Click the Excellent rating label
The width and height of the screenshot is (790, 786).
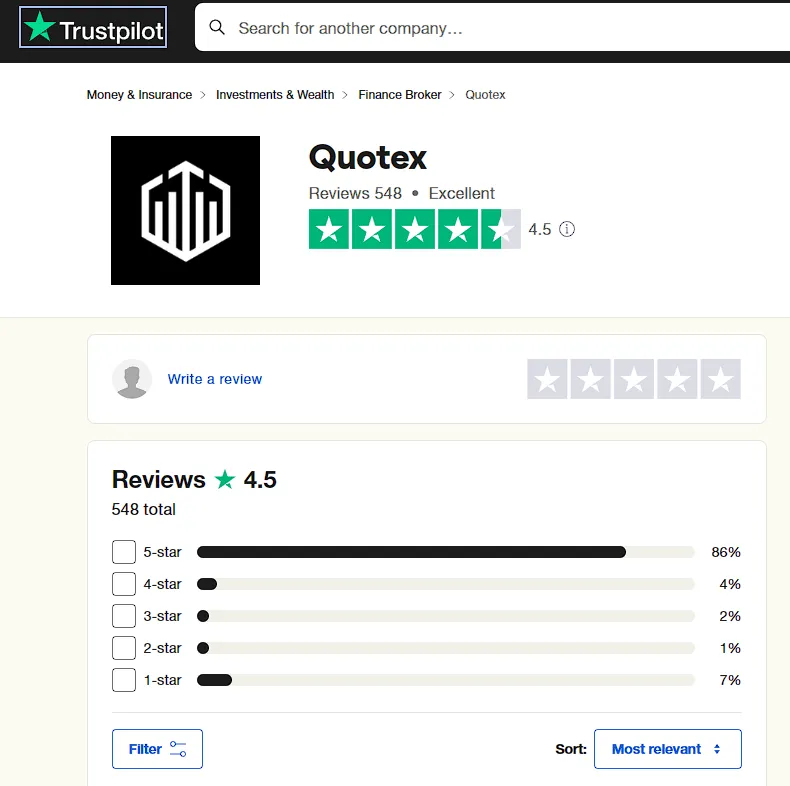[462, 193]
